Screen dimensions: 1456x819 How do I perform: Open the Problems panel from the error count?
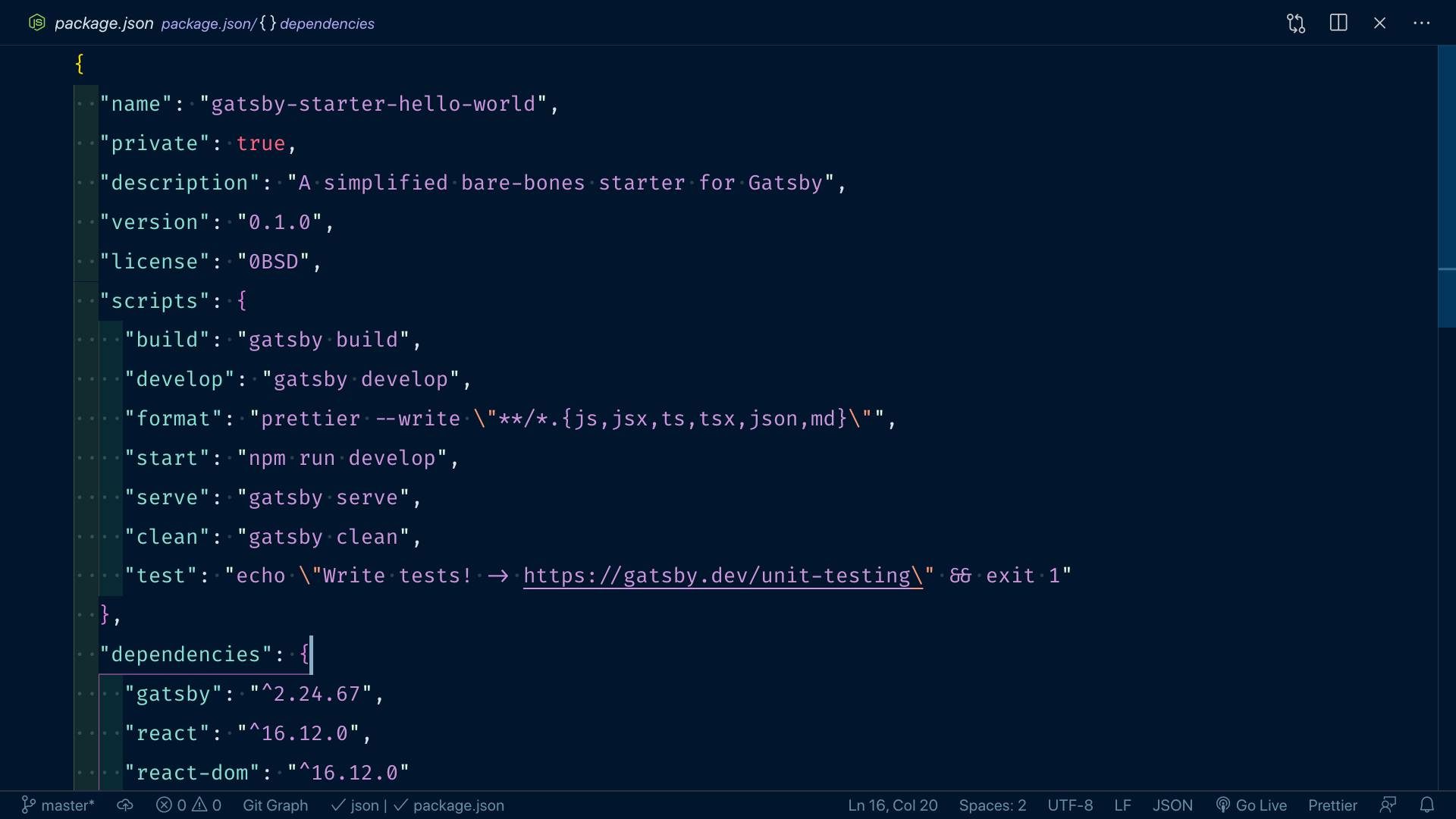click(171, 805)
